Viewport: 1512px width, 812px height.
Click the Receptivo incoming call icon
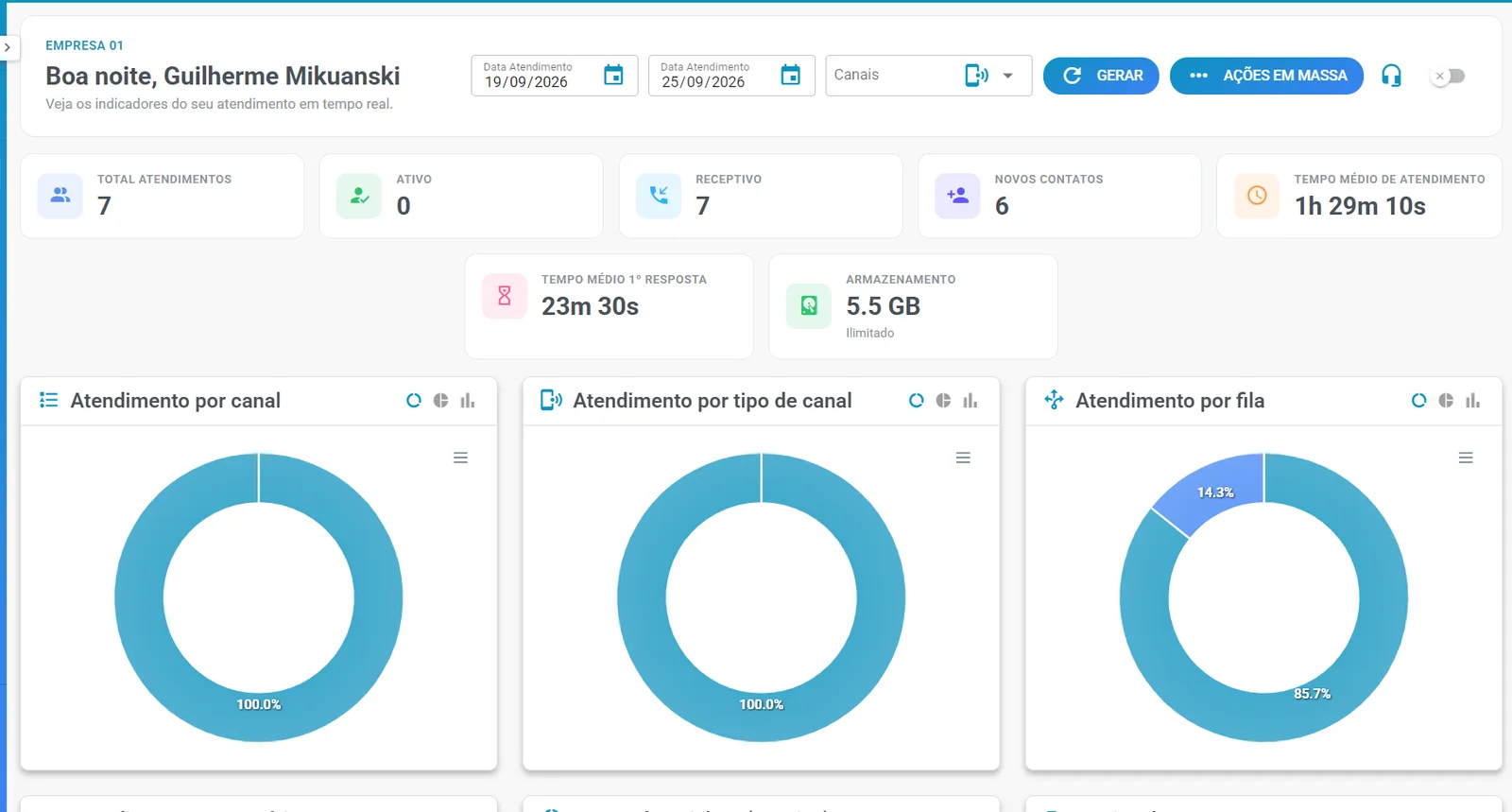click(659, 196)
